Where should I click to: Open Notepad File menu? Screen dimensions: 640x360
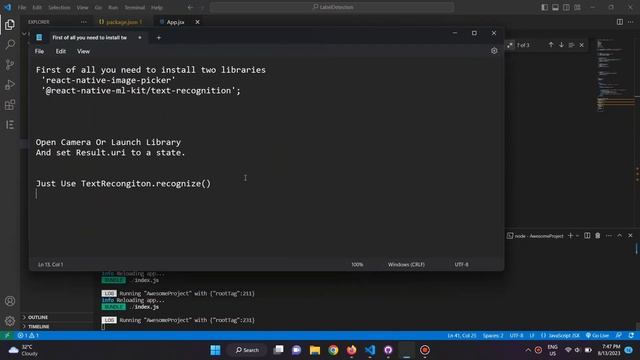coord(39,51)
